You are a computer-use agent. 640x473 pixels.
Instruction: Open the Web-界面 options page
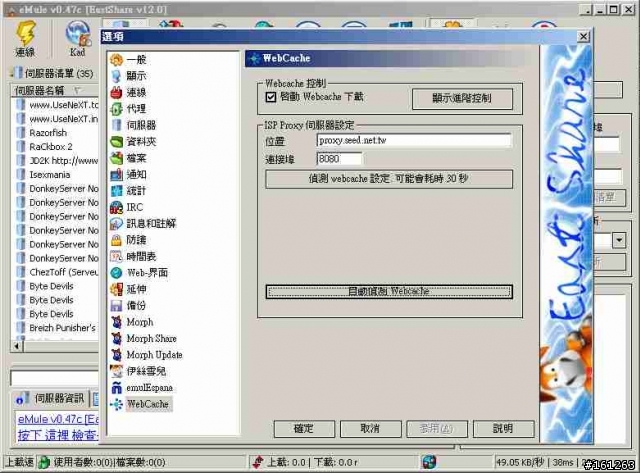tap(139, 273)
